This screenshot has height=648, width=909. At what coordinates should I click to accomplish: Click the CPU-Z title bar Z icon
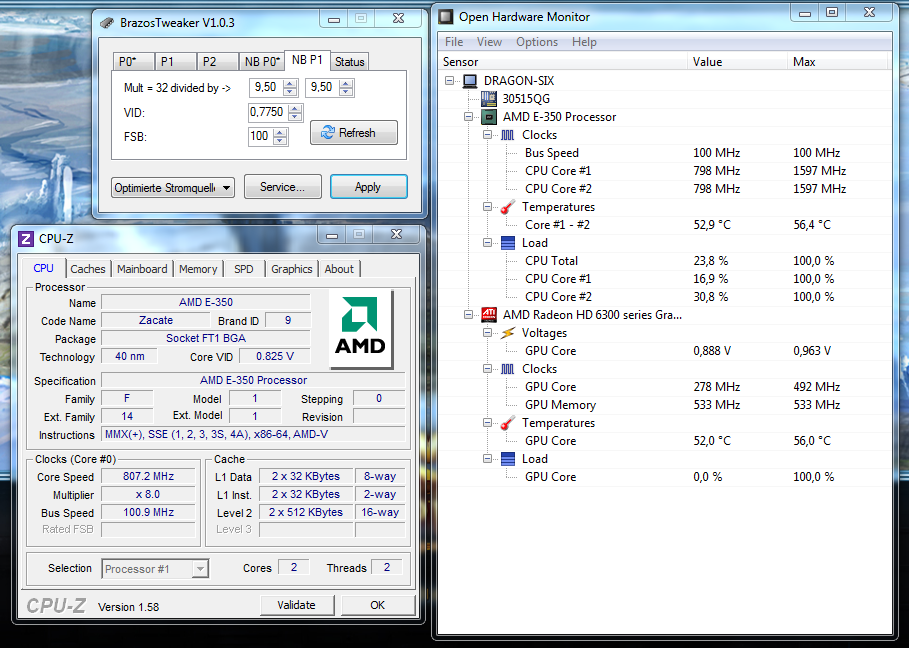click(26, 239)
